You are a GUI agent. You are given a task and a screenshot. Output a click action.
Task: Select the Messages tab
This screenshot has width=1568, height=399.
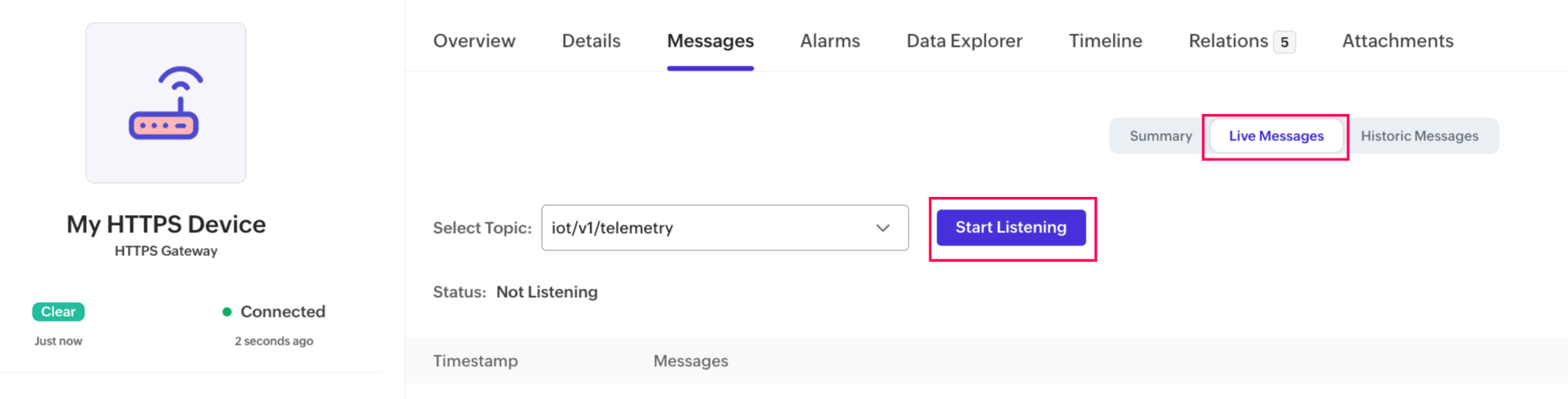(x=709, y=41)
